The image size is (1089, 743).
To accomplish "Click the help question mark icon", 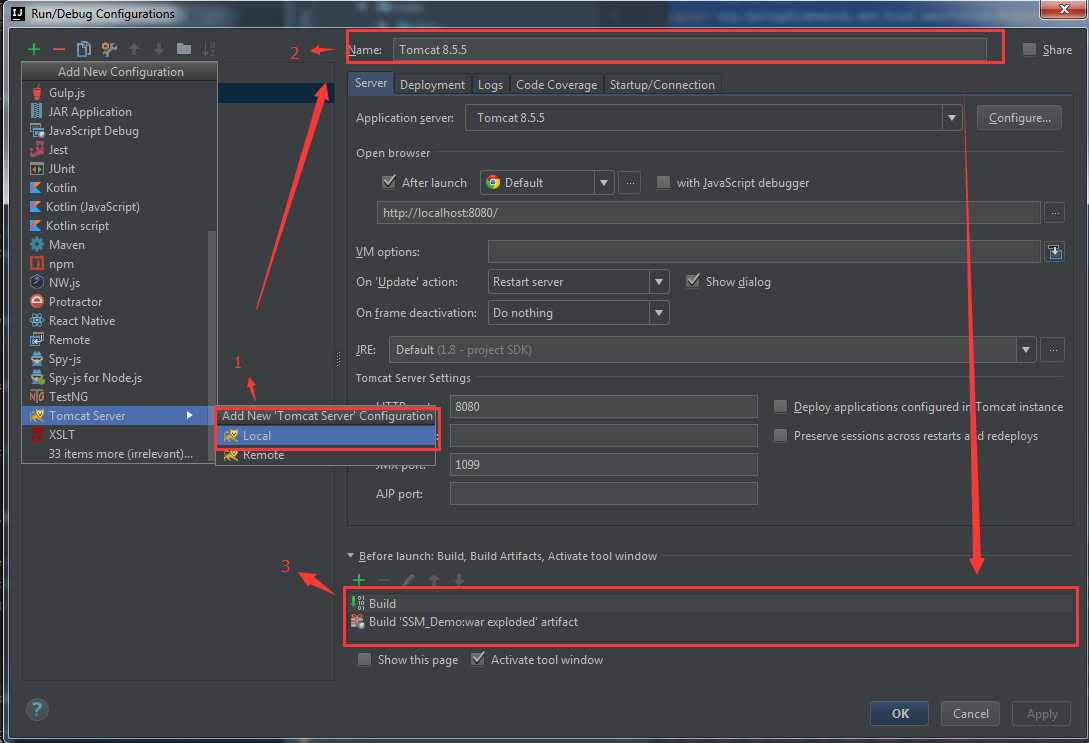I will coord(37,709).
